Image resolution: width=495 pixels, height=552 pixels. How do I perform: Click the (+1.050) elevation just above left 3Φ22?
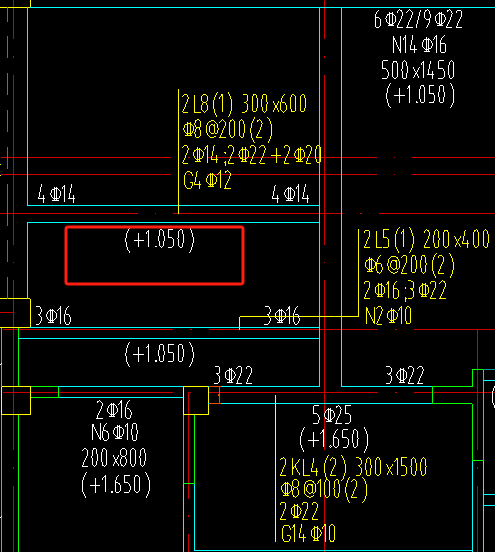pos(159,354)
